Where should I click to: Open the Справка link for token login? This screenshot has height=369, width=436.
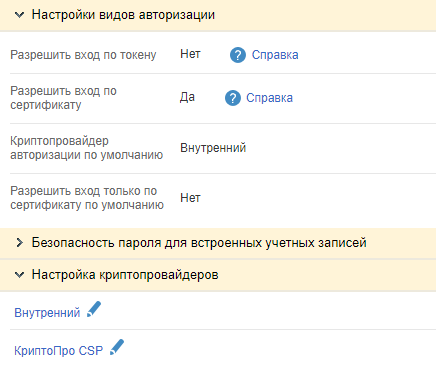[x=275, y=55]
